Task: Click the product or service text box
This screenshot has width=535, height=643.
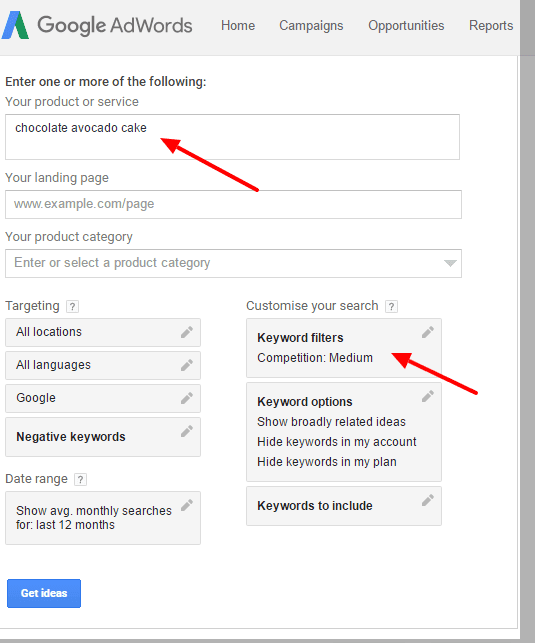Action: click(232, 137)
